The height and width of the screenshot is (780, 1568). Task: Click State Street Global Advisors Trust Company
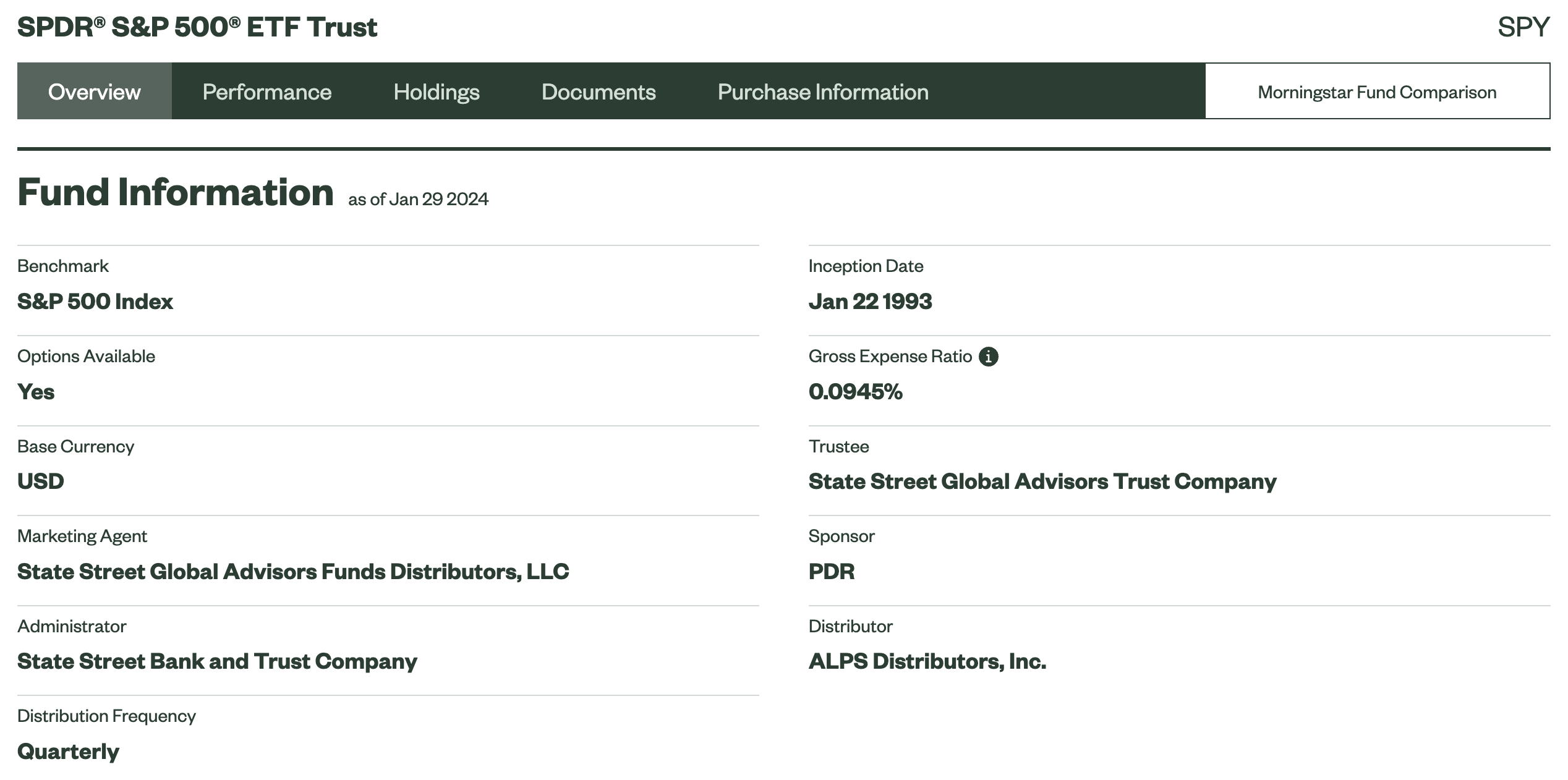pyautogui.click(x=1042, y=481)
